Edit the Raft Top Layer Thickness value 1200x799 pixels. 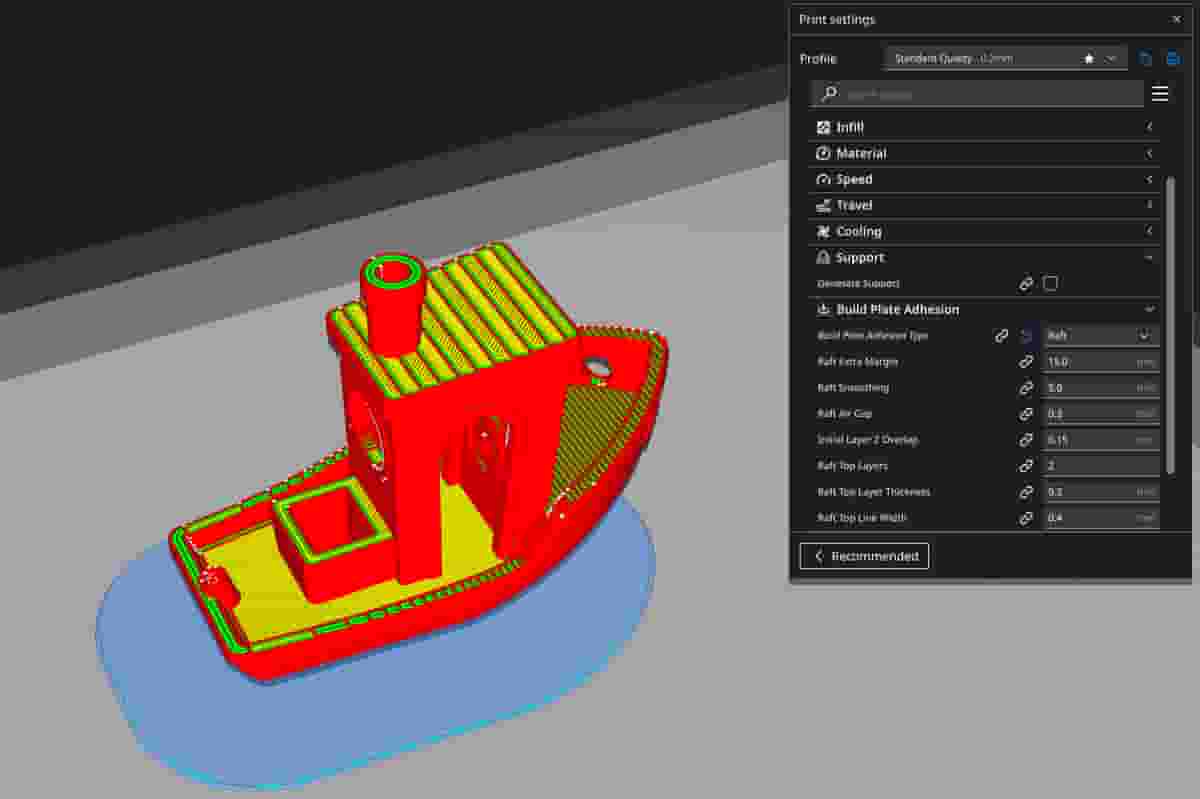(x=1100, y=492)
